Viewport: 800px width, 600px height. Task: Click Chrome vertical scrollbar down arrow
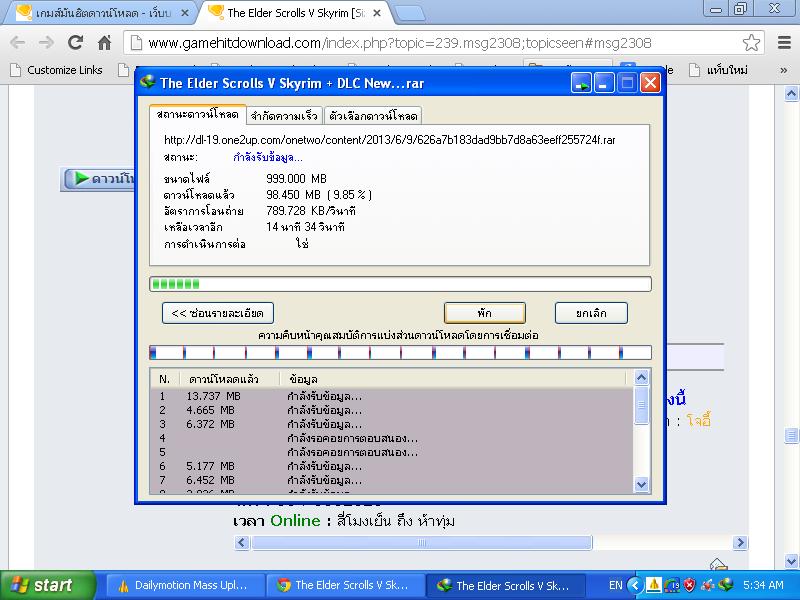point(791,562)
